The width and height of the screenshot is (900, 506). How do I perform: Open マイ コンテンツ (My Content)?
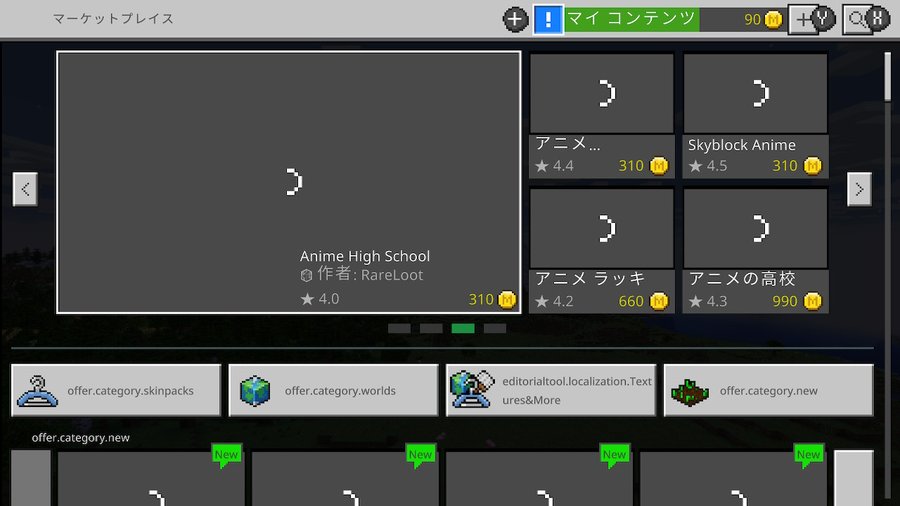[631, 19]
